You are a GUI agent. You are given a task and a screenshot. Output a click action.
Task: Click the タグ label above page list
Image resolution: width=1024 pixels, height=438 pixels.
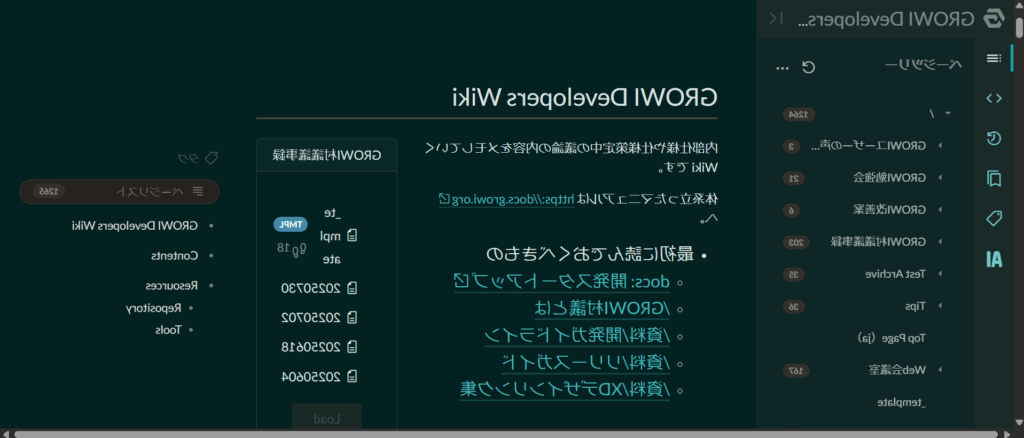[187, 158]
